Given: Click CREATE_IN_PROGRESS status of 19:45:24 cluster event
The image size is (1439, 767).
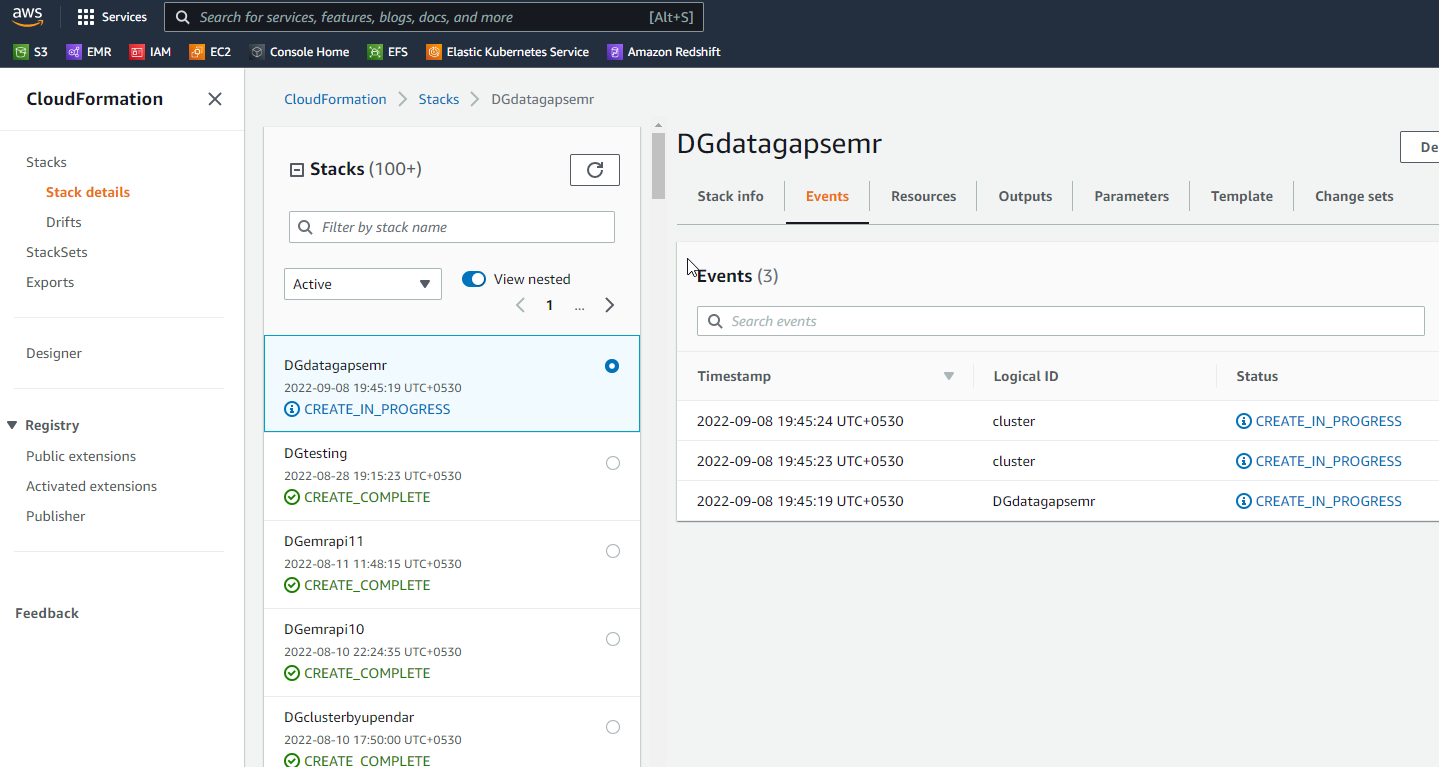Looking at the screenshot, I should coord(1328,421).
